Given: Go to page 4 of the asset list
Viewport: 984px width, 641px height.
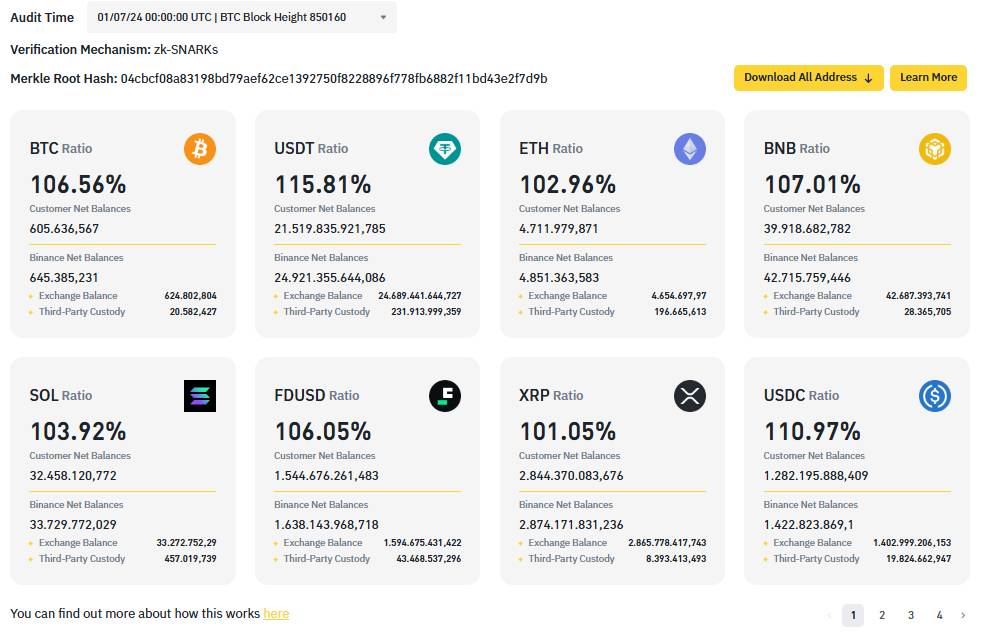Looking at the screenshot, I should (939, 615).
